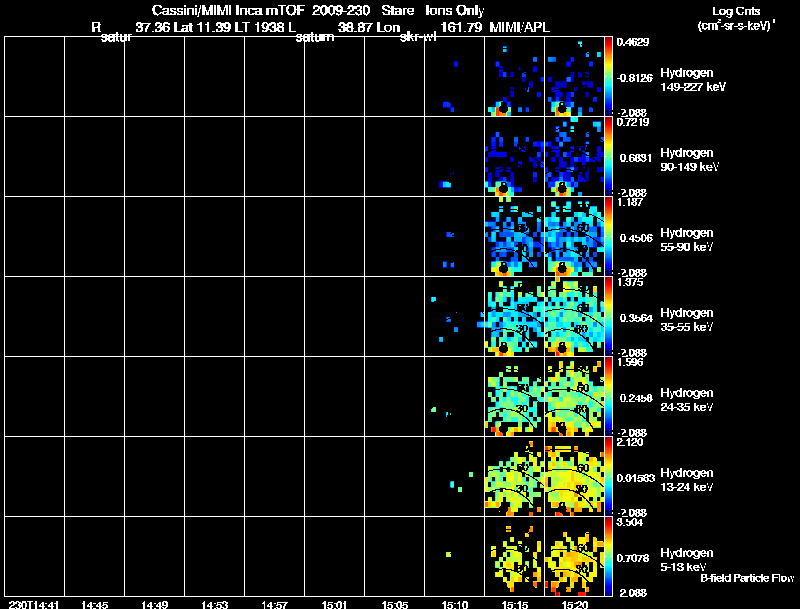Select the color bar for Hydrogen 55-90 keV
The height and width of the screenshot is (609, 800).
[x=608, y=237]
